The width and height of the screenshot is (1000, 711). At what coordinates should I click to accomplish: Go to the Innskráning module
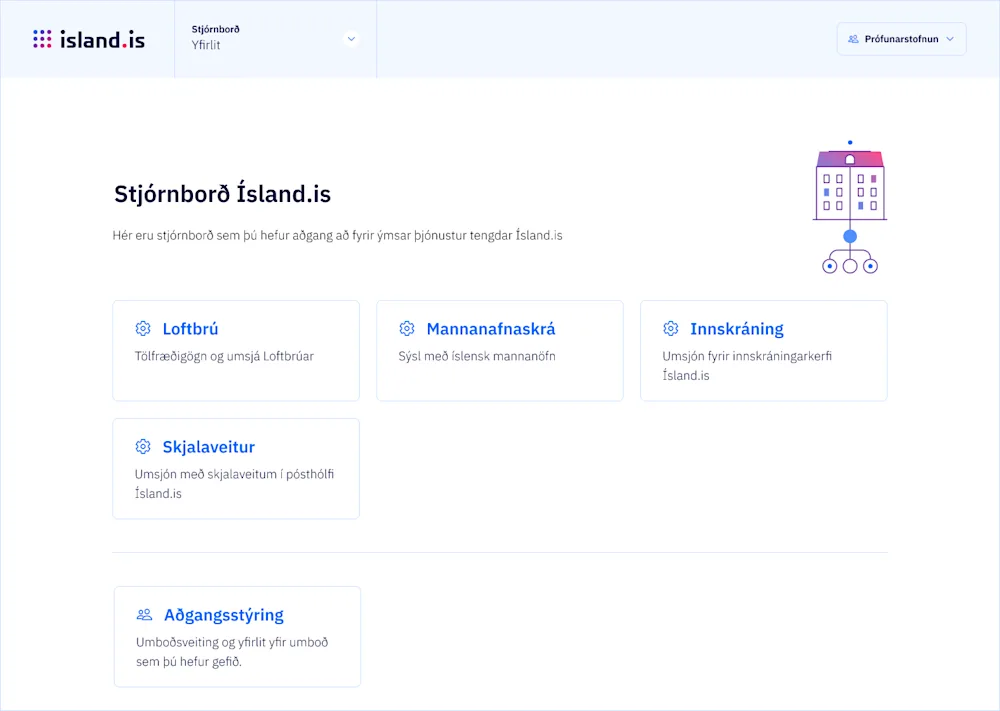737,329
